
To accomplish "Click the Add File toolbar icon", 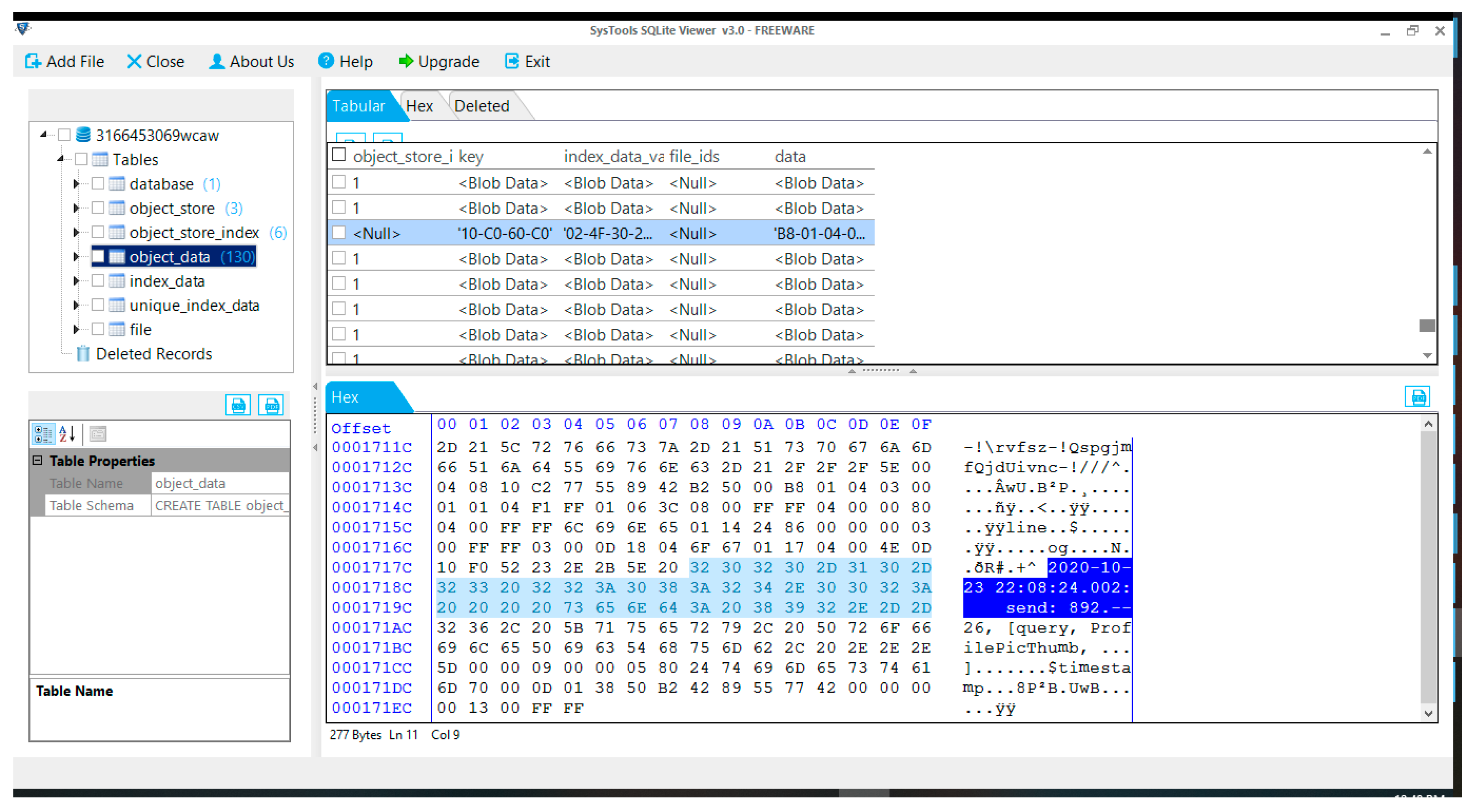I will pyautogui.click(x=33, y=61).
